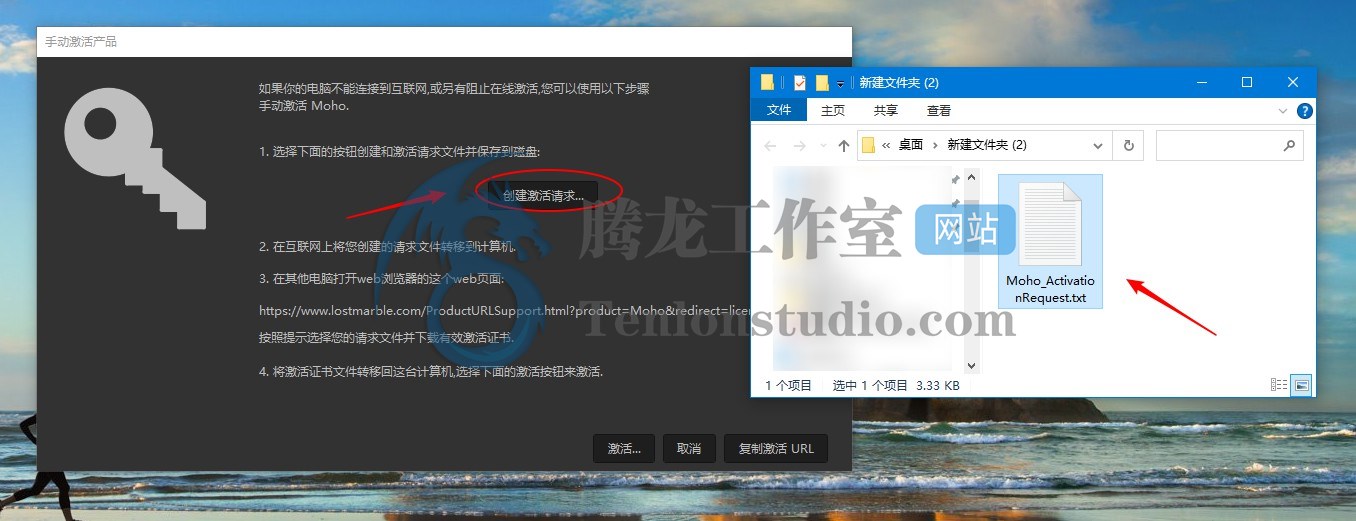Switch to the 查看 ribbon tab

tap(938, 111)
